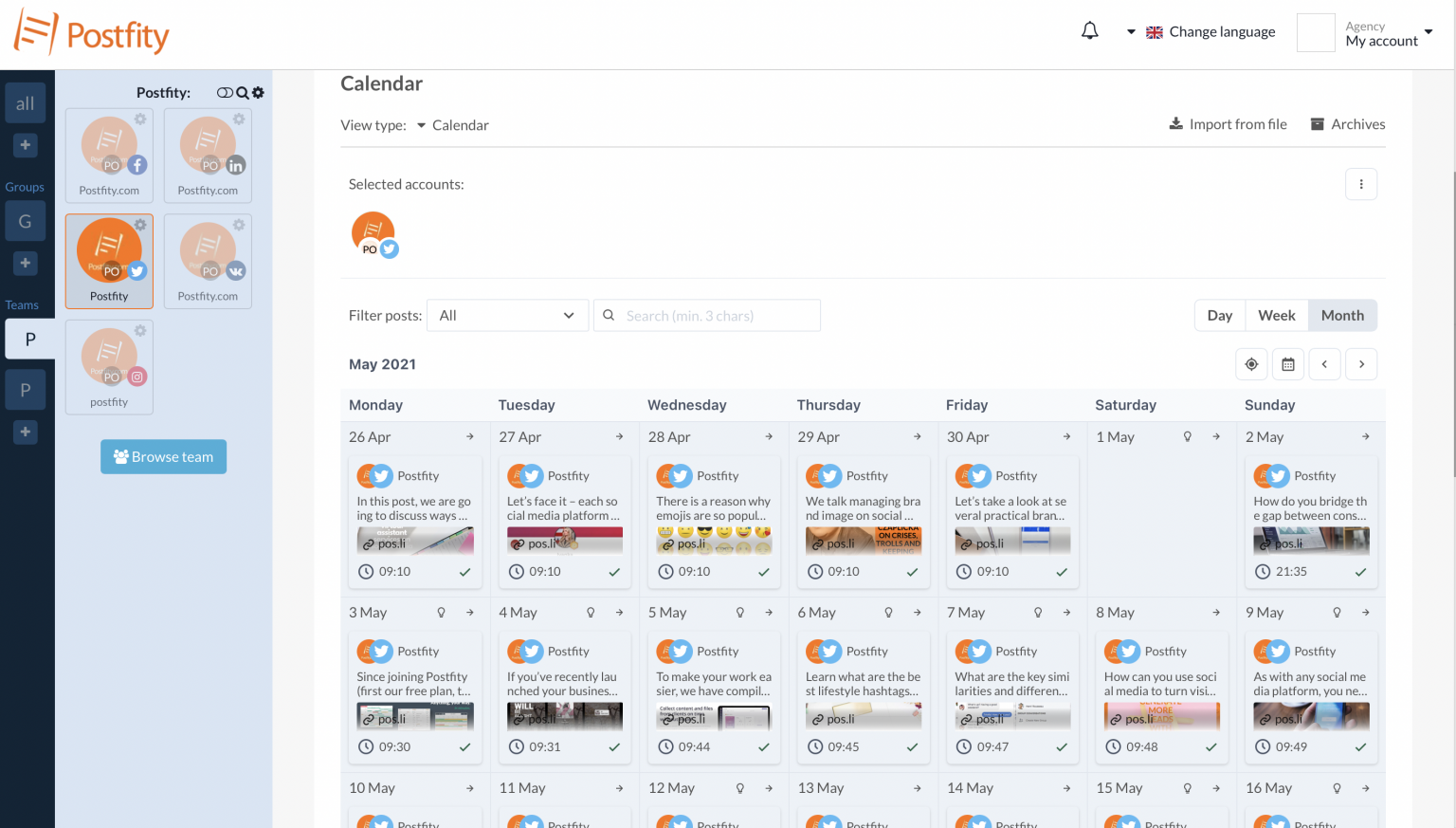Add a new group
Image resolution: width=1456 pixels, height=828 pixels.
[x=26, y=263]
